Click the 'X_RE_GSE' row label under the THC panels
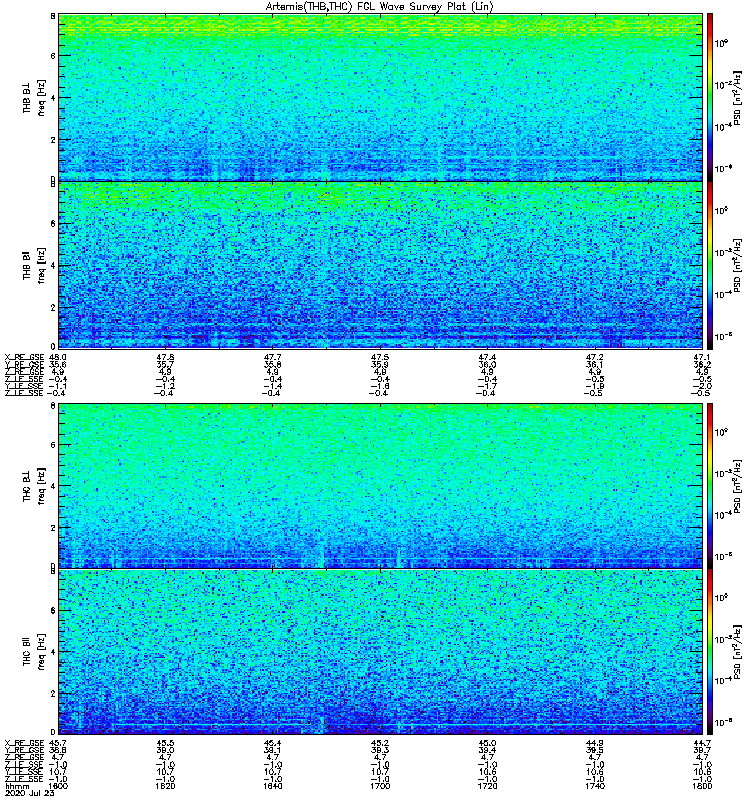Screen dimensions: 750x800 coord(24,743)
